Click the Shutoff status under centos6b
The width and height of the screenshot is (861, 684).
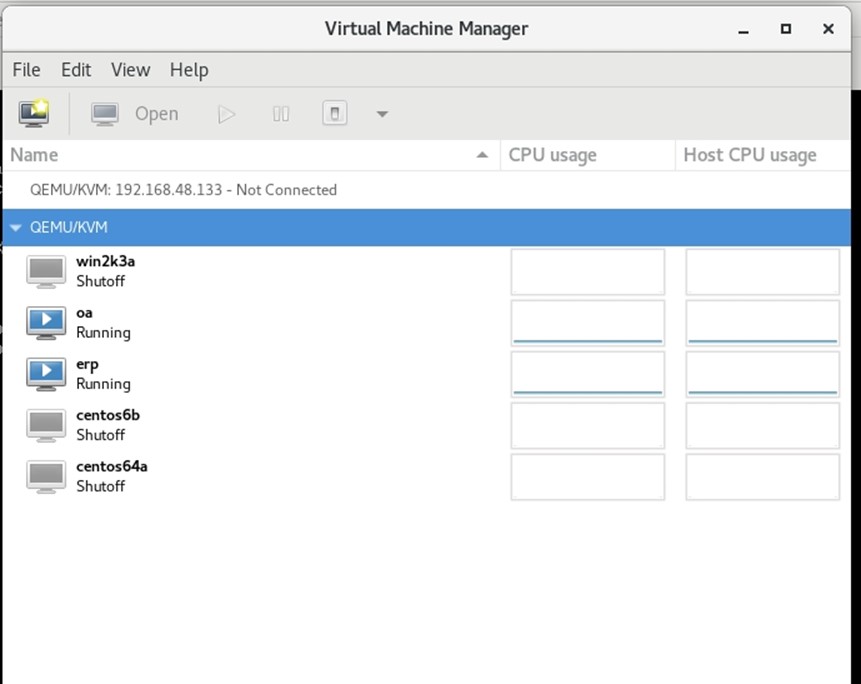pyautogui.click(x=100, y=435)
